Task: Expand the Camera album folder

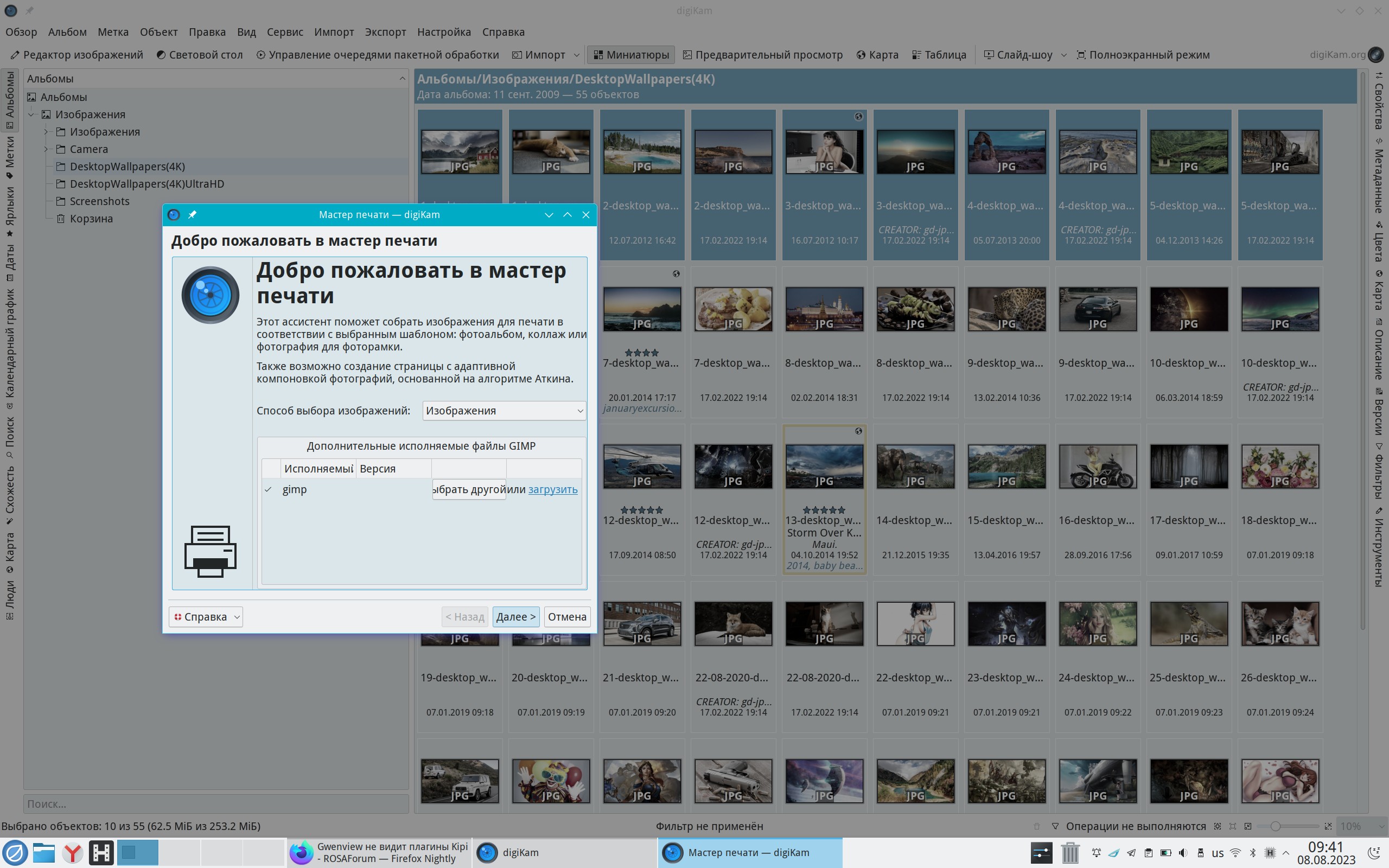Action: (47, 149)
